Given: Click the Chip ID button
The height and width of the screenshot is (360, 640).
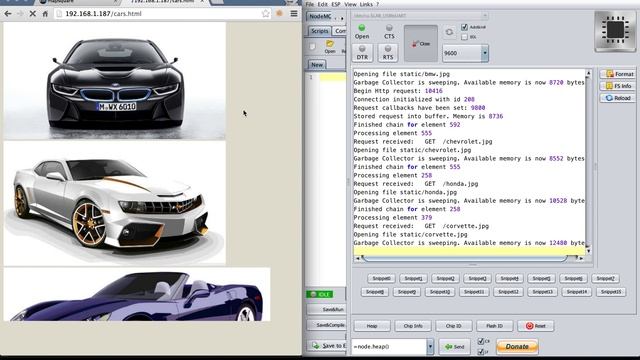Looking at the screenshot, I should tap(453, 326).
